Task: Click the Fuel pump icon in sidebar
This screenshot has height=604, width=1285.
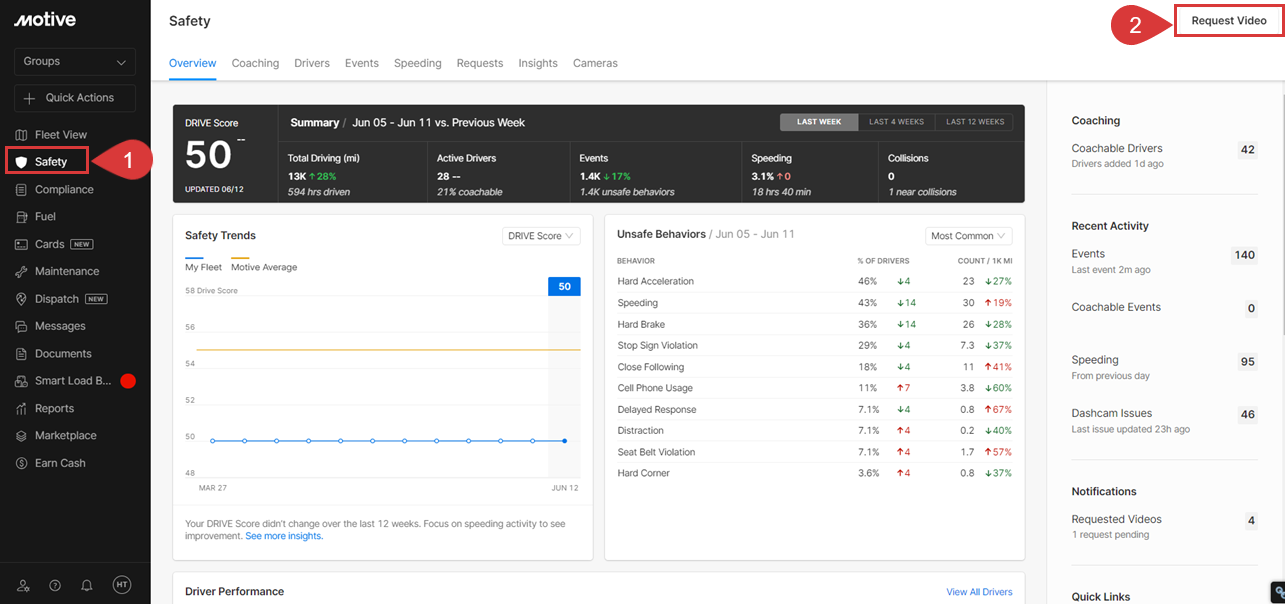Action: [x=22, y=217]
